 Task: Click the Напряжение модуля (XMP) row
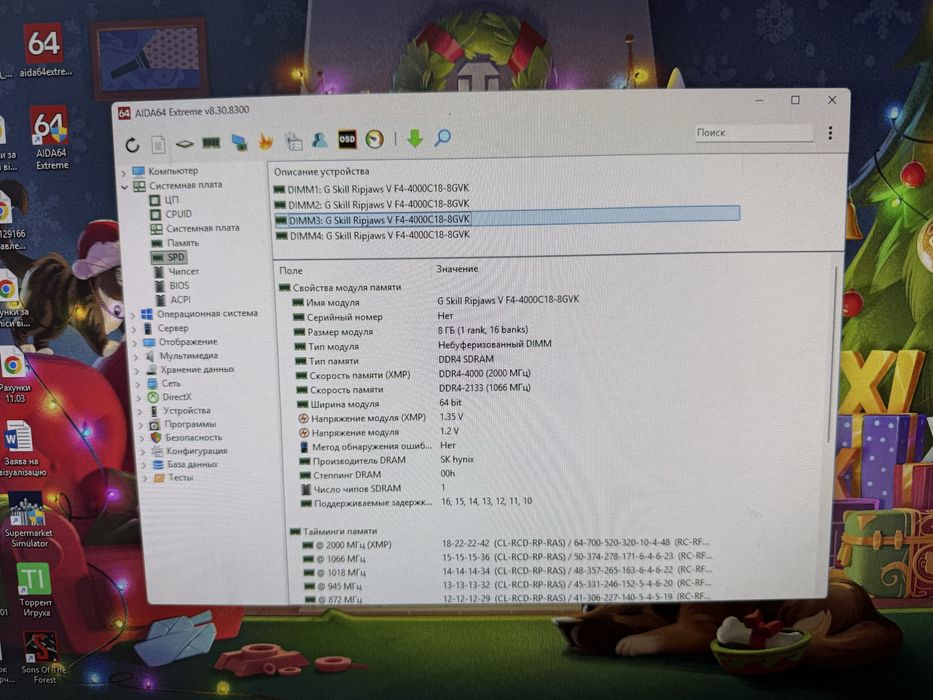pos(381,418)
